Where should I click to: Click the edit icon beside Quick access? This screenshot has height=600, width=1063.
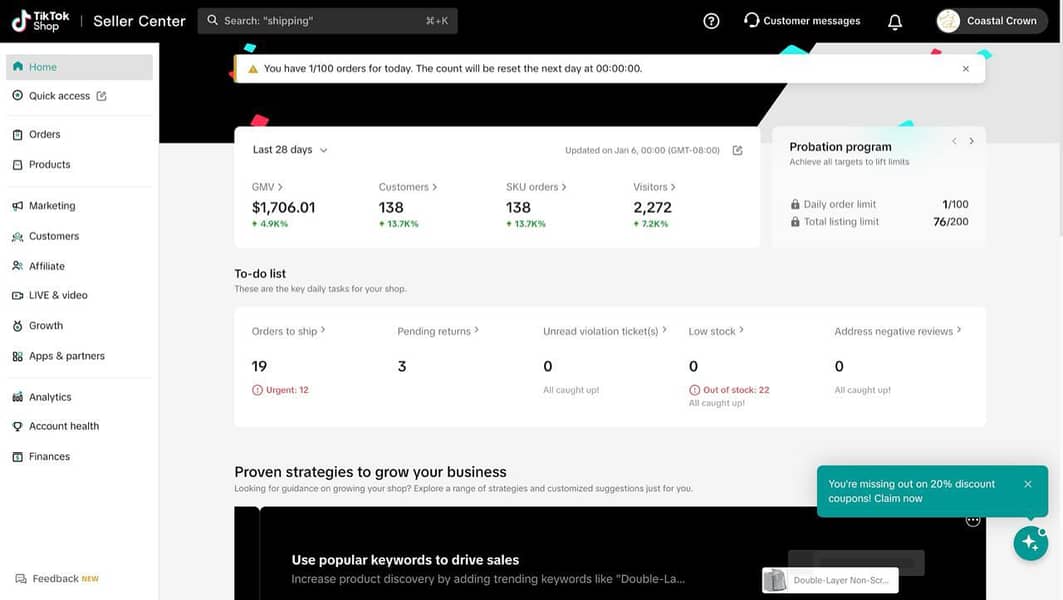[x=101, y=96]
